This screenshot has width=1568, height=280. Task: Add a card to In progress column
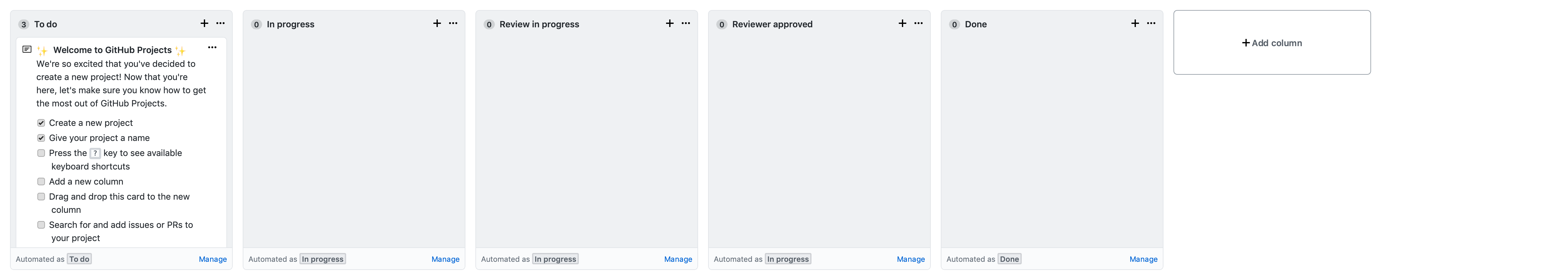[437, 24]
